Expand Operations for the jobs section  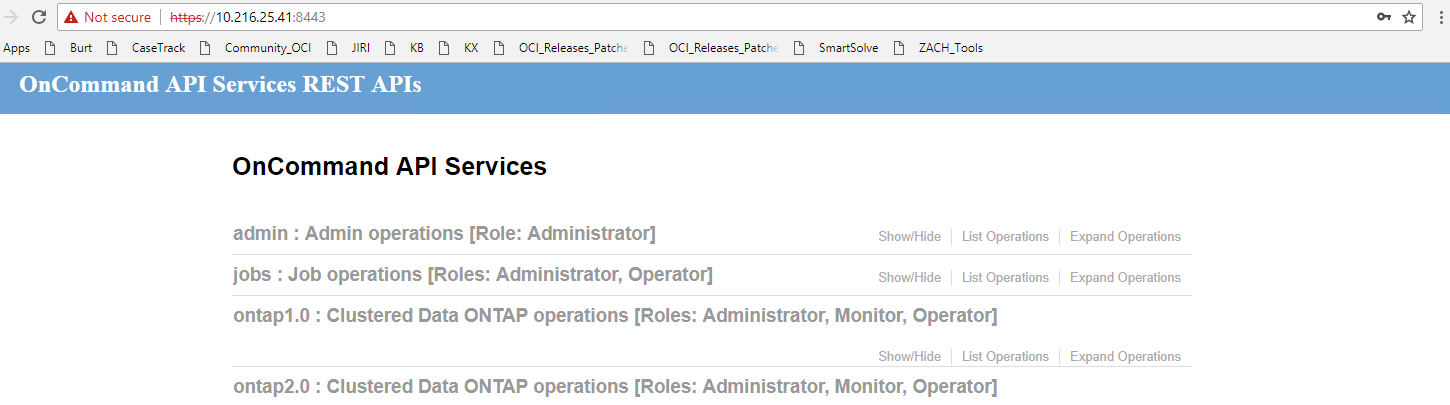1125,278
